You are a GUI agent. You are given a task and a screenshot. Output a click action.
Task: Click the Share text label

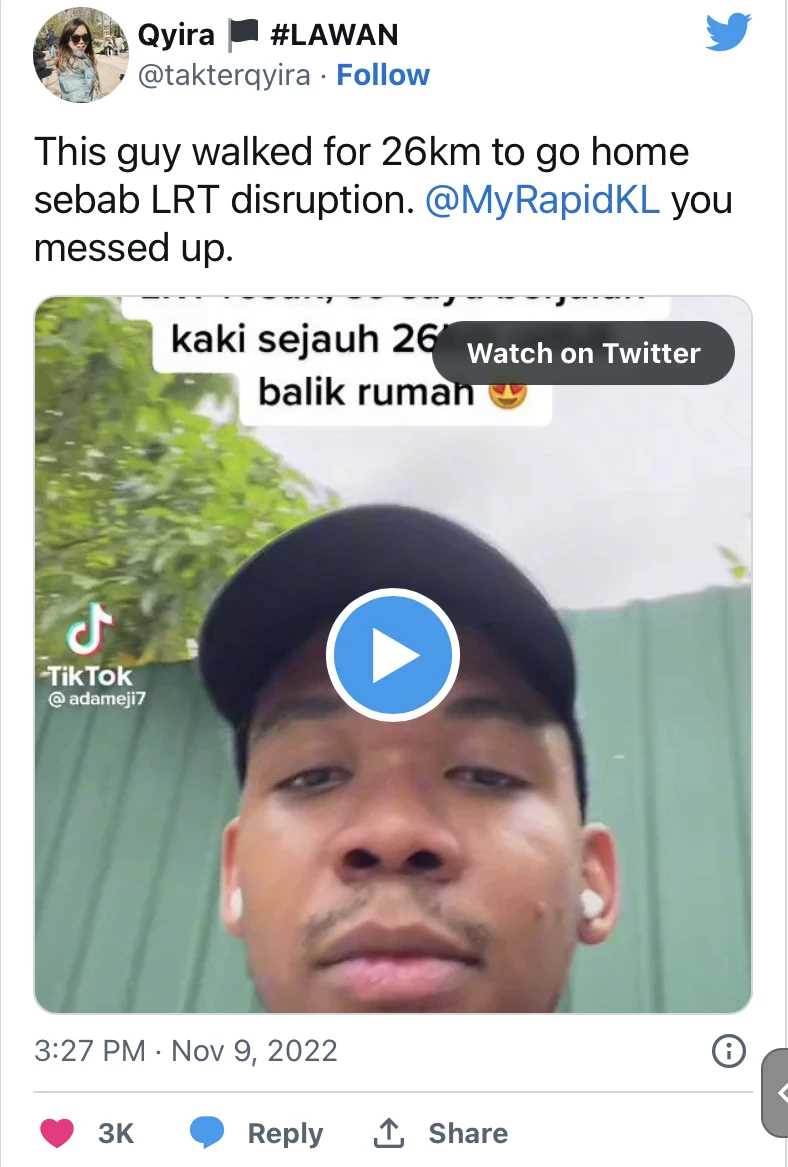[468, 1133]
